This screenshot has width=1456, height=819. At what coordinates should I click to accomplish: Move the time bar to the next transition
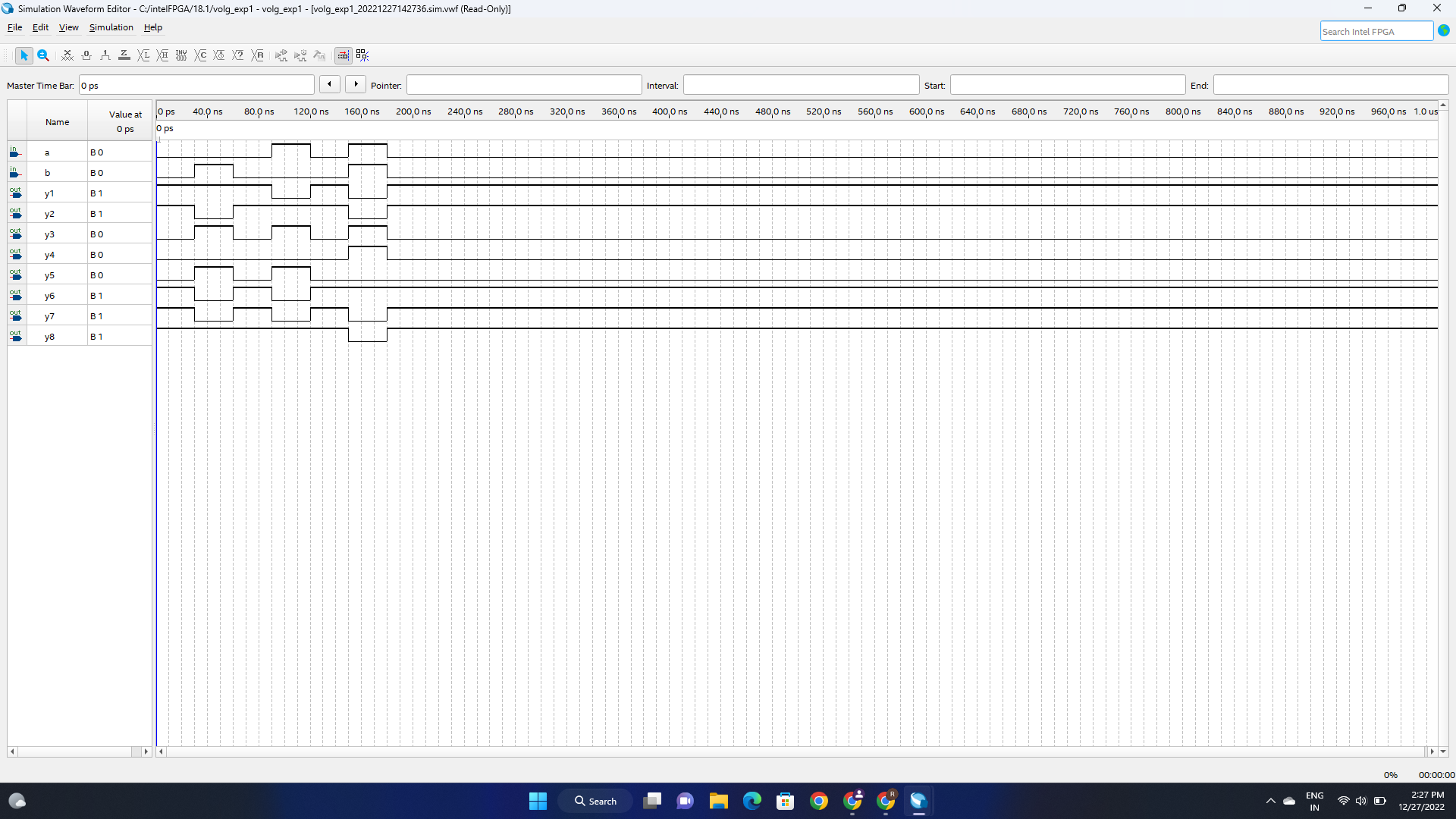coord(356,84)
